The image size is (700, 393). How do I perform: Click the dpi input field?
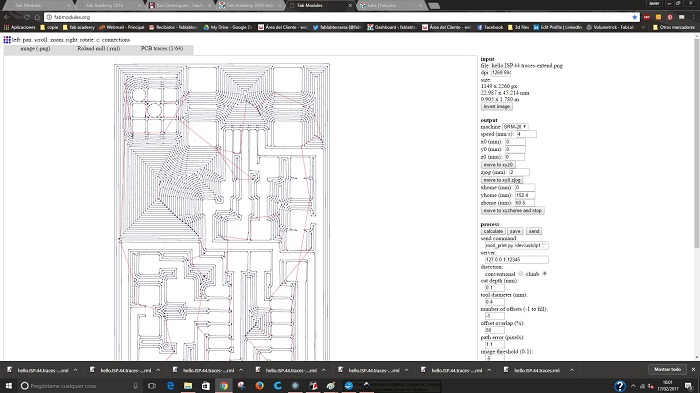click(501, 72)
